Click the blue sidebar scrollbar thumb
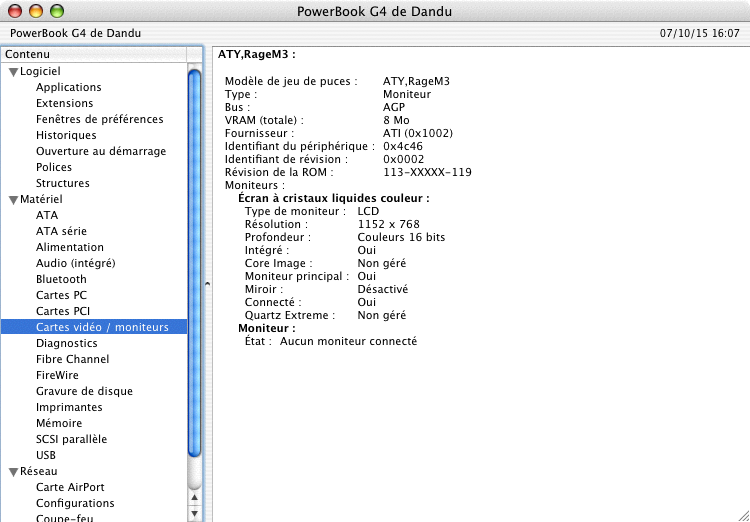This screenshot has height=522, width=750. (x=194, y=263)
